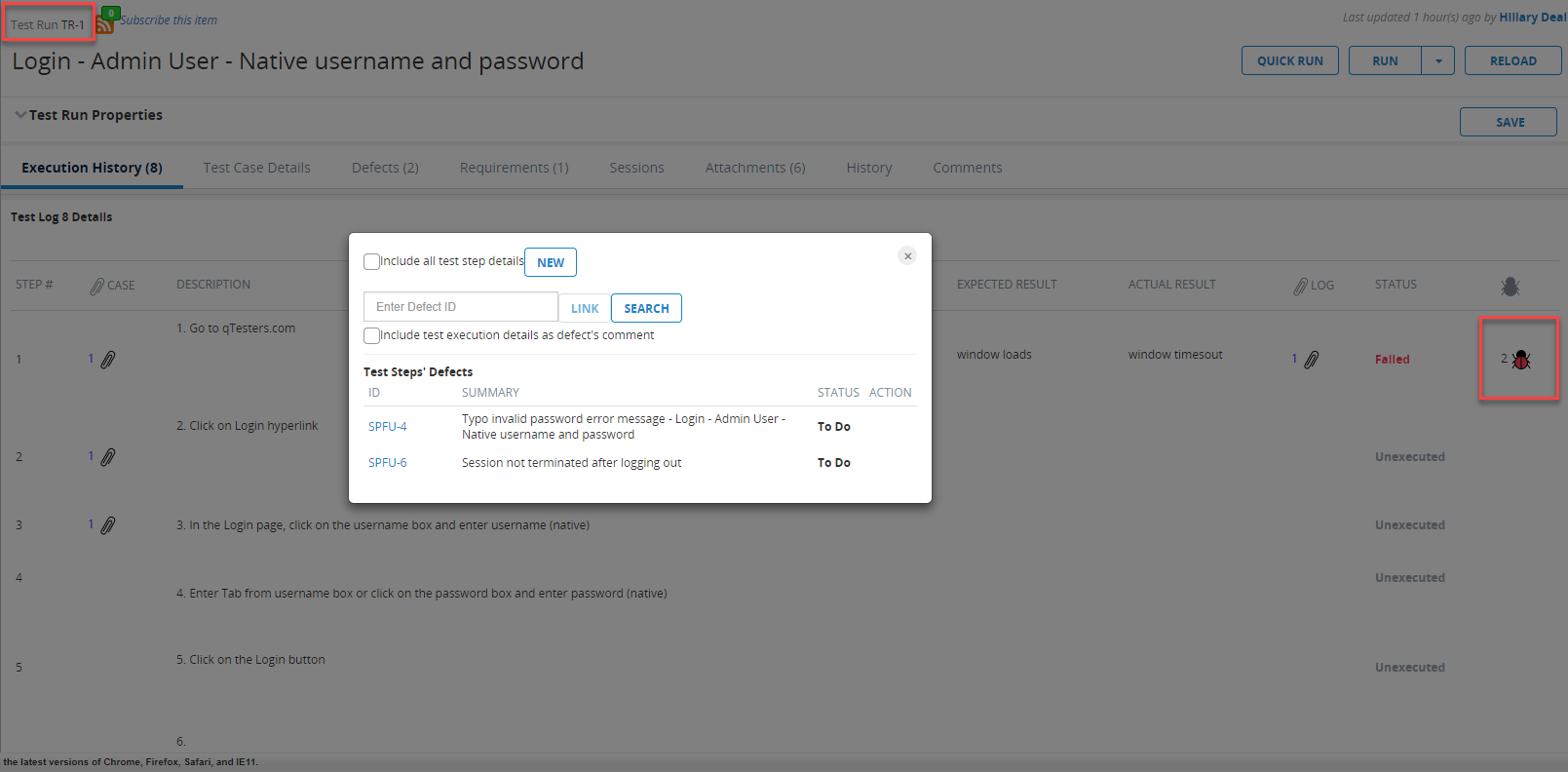Click the RSS subscribe feed icon
The width and height of the screenshot is (1568, 772).
(105, 23)
